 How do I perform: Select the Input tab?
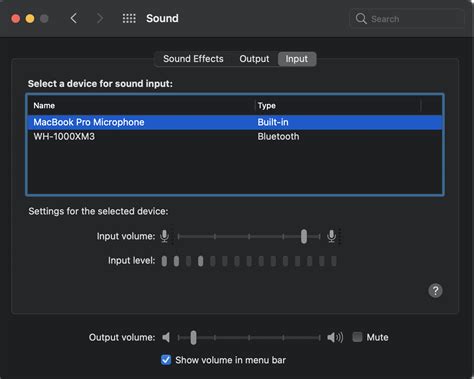pos(297,59)
